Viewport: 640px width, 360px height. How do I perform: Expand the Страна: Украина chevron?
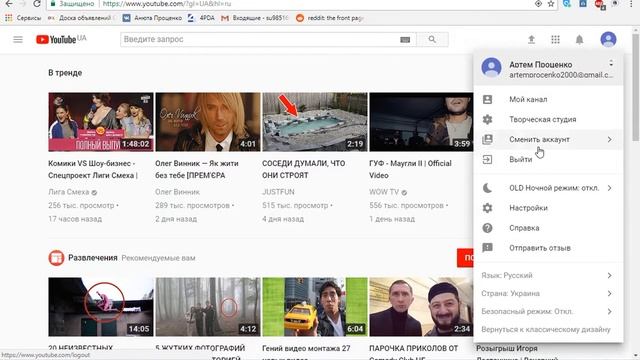[x=609, y=293]
